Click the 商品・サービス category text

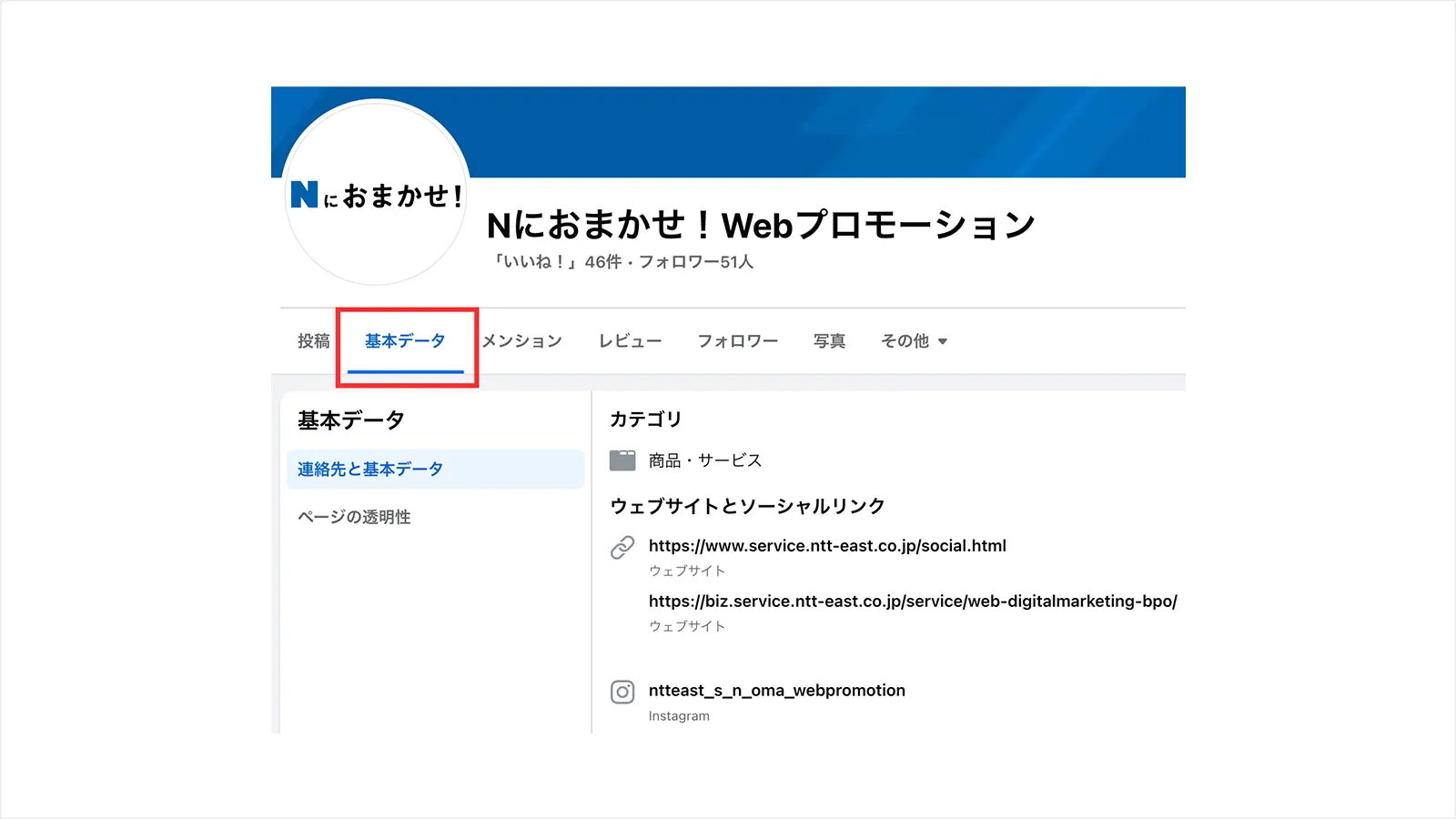705,460
